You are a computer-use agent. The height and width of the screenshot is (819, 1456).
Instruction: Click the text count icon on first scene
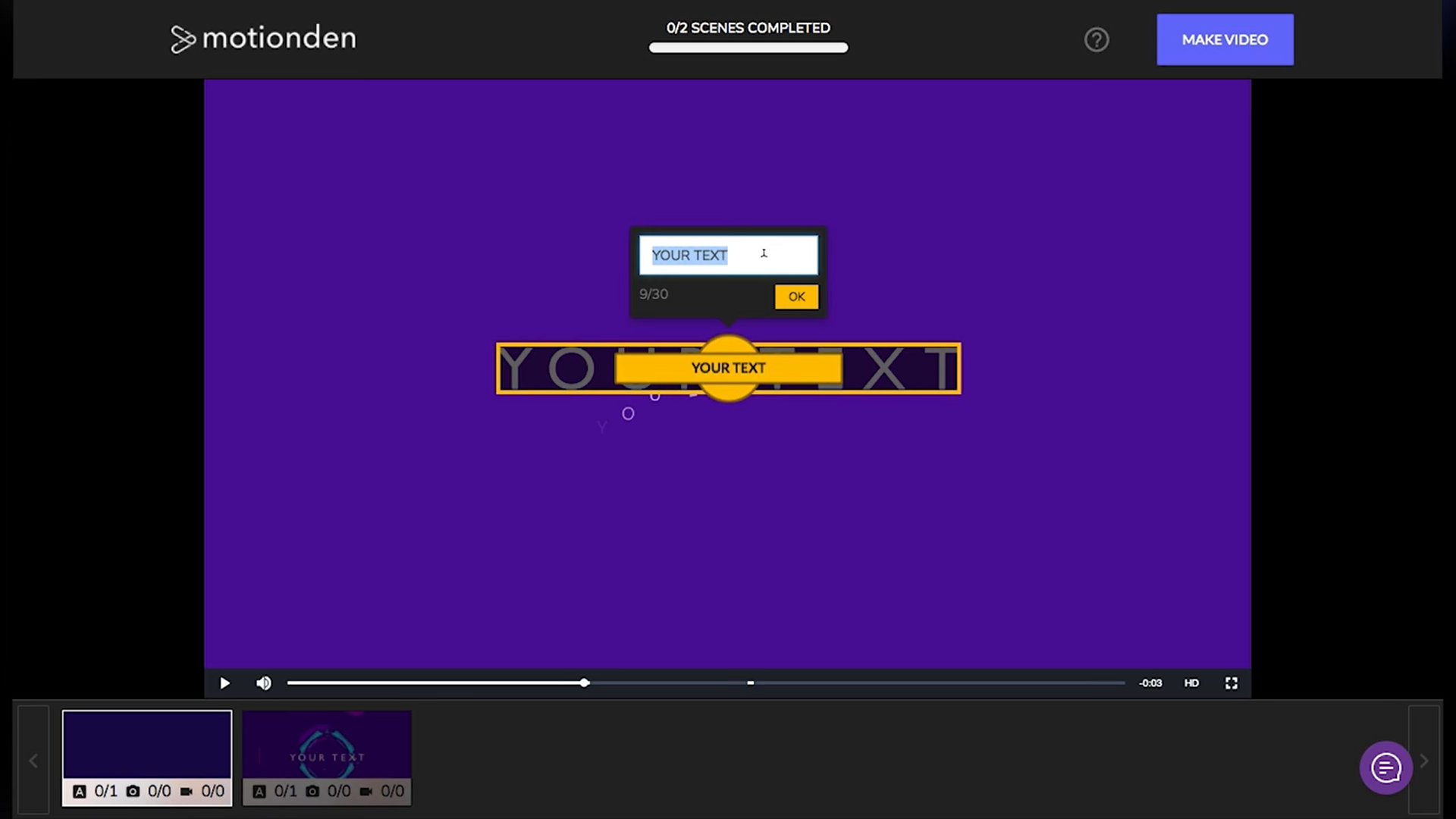tap(80, 792)
